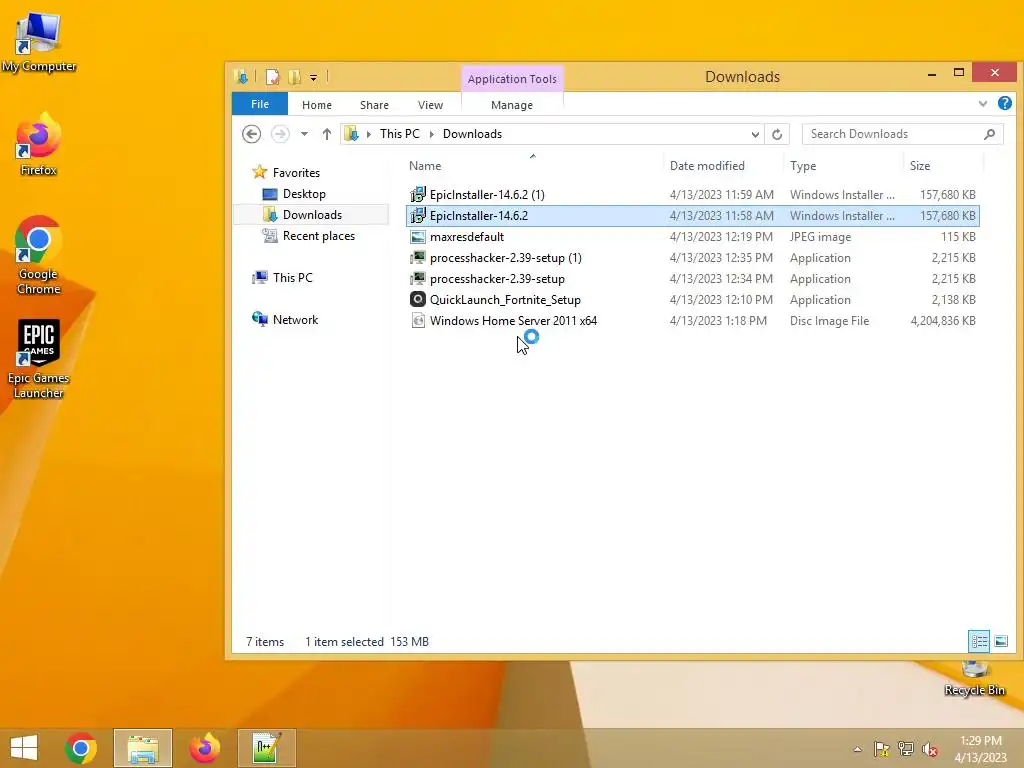Expand the ribbon with the chevron
This screenshot has height=768, width=1024.
983,103
